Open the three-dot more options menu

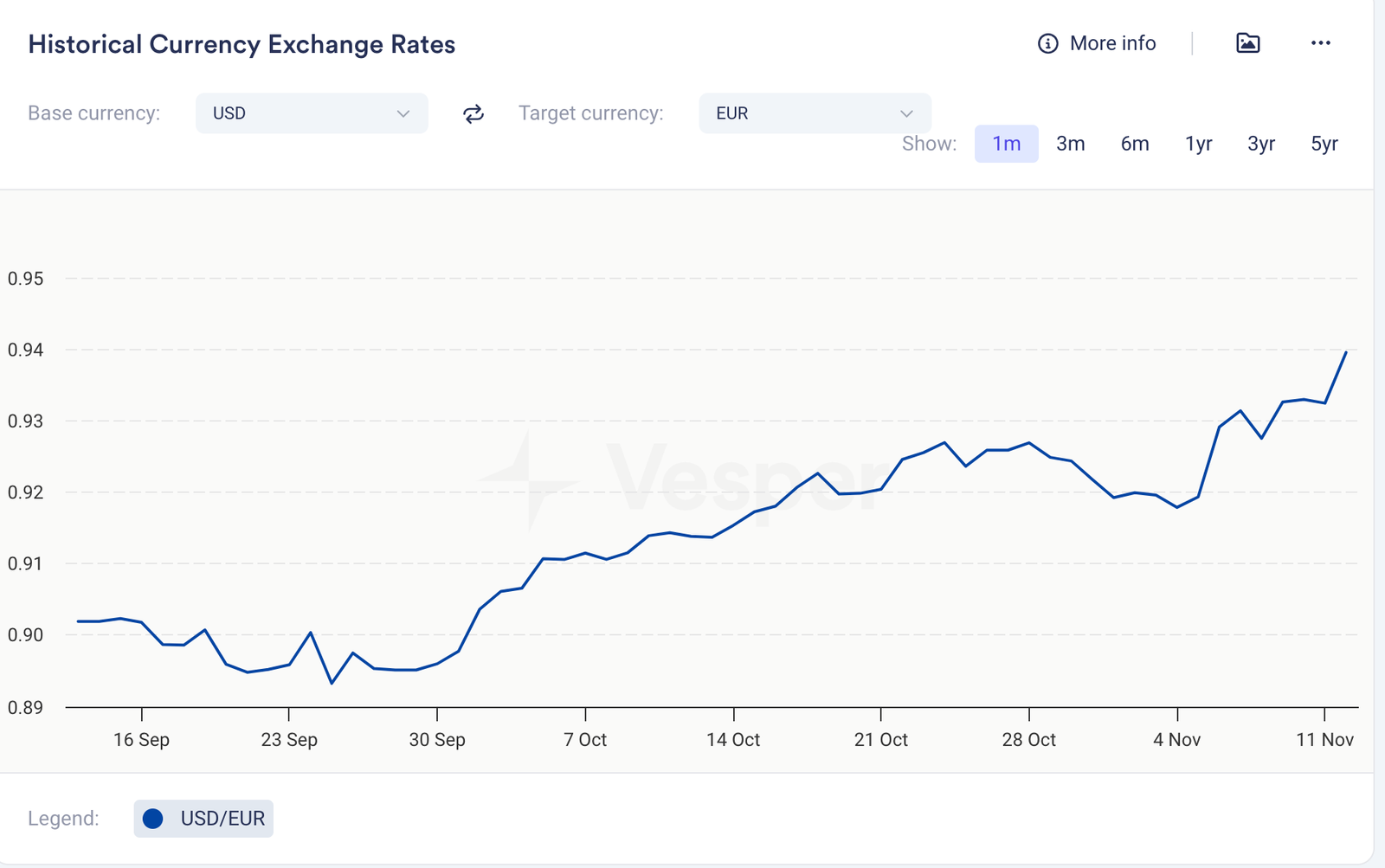pyautogui.click(x=1320, y=43)
